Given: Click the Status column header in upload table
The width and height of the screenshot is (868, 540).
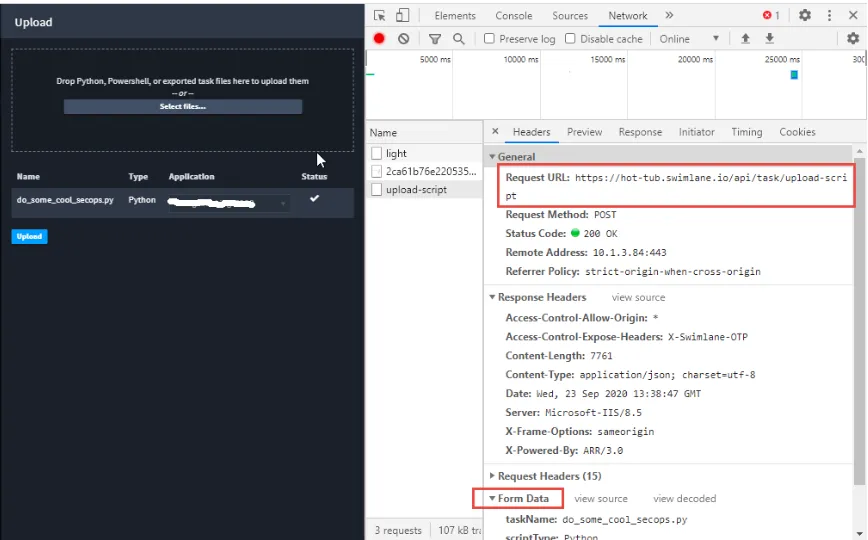Looking at the screenshot, I should point(314,177).
